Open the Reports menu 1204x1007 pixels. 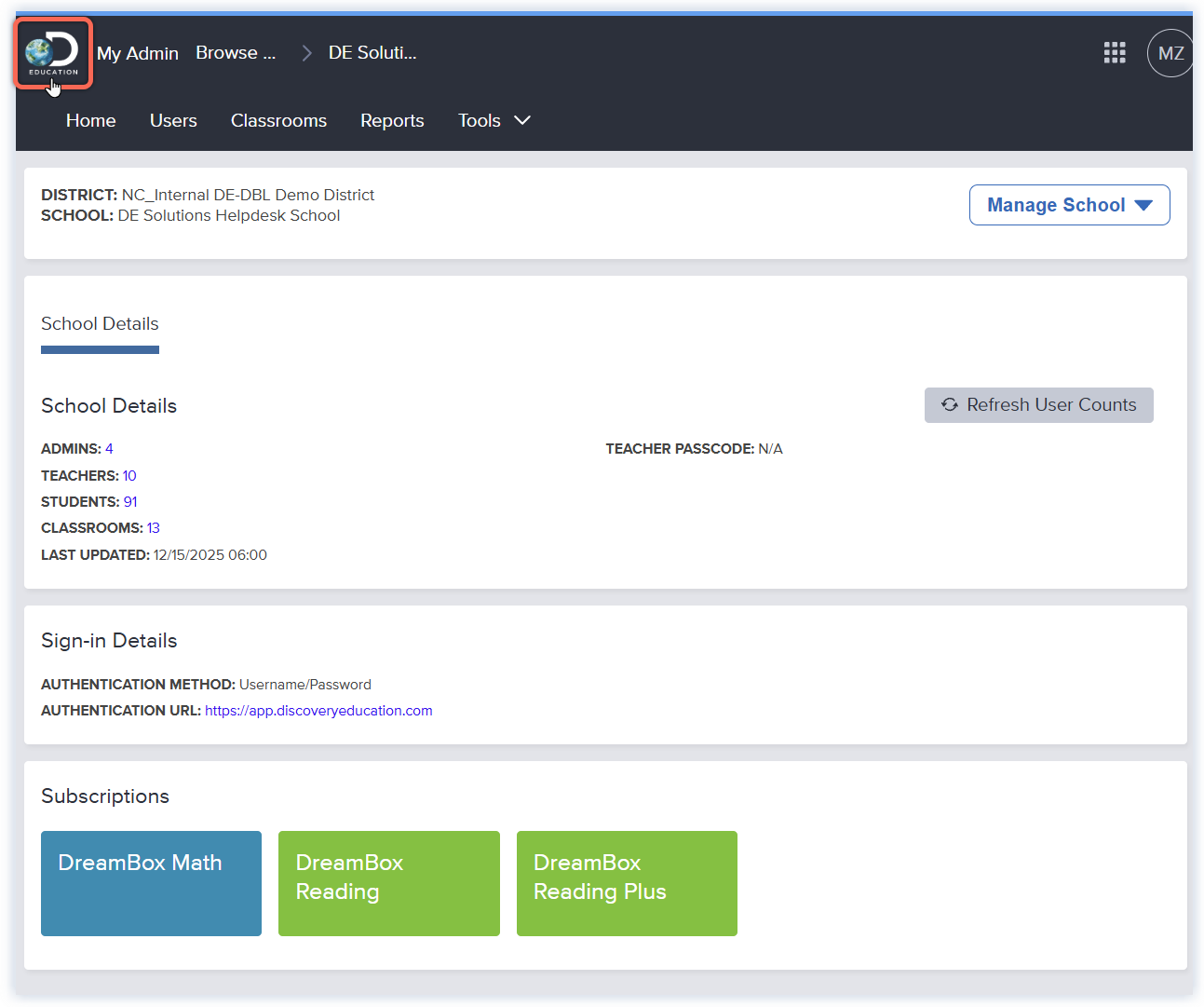point(392,120)
